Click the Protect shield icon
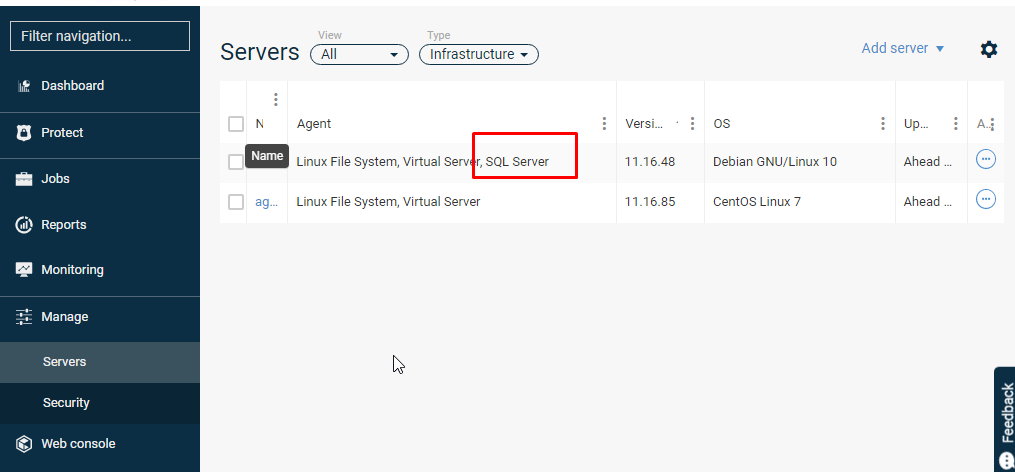Image resolution: width=1015 pixels, height=472 pixels. pyautogui.click(x=24, y=133)
